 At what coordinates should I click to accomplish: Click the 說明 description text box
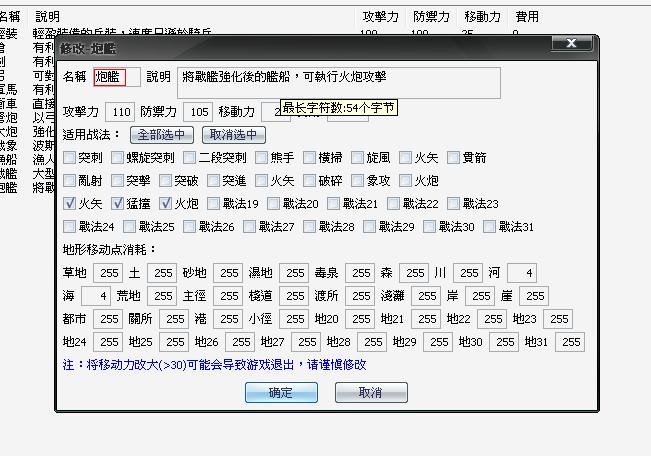tap(339, 83)
